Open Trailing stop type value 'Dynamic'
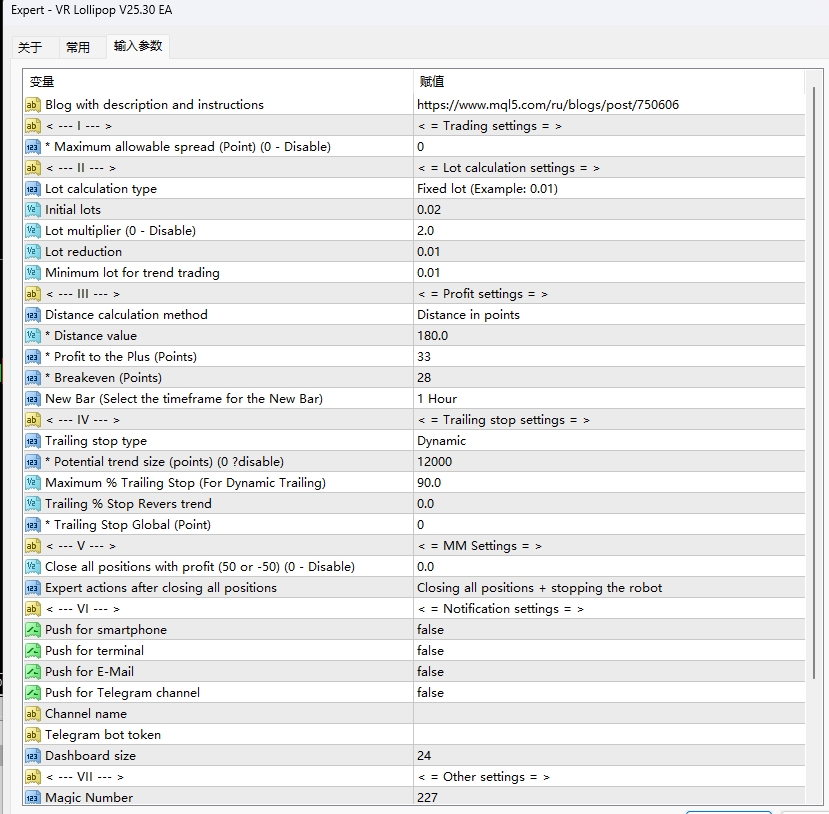Screen dimensions: 829x814 point(609,441)
